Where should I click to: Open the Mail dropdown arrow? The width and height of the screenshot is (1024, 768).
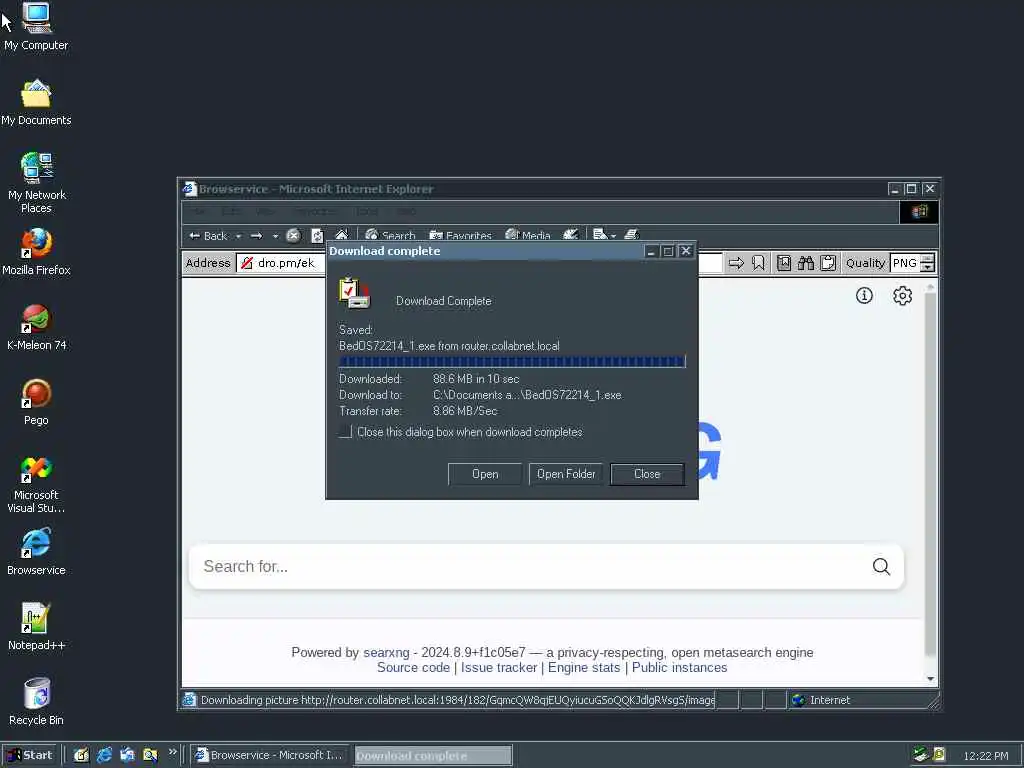(x=613, y=236)
